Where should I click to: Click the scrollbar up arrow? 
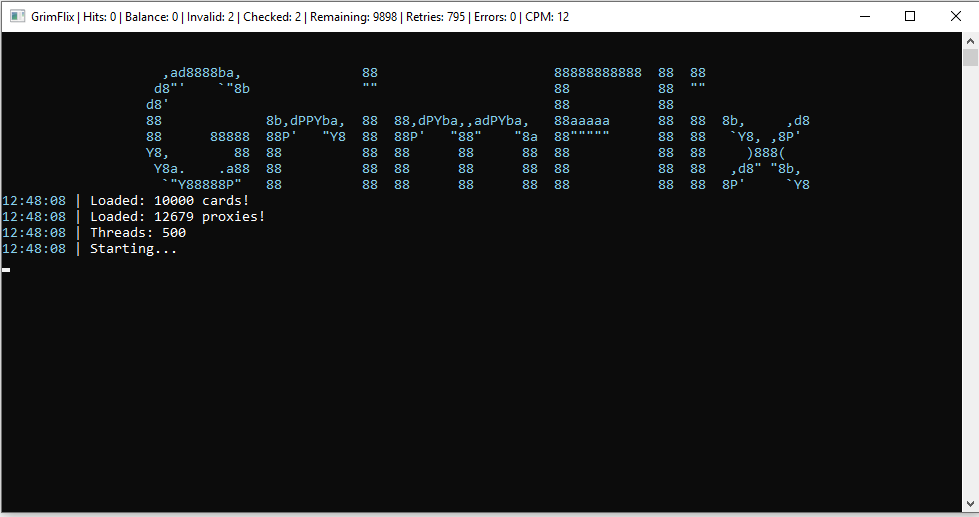(970, 41)
